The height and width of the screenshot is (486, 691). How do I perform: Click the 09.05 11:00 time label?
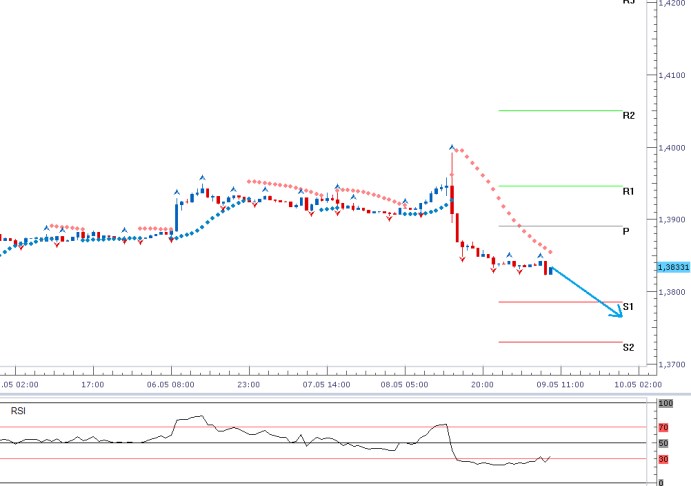[560, 385]
